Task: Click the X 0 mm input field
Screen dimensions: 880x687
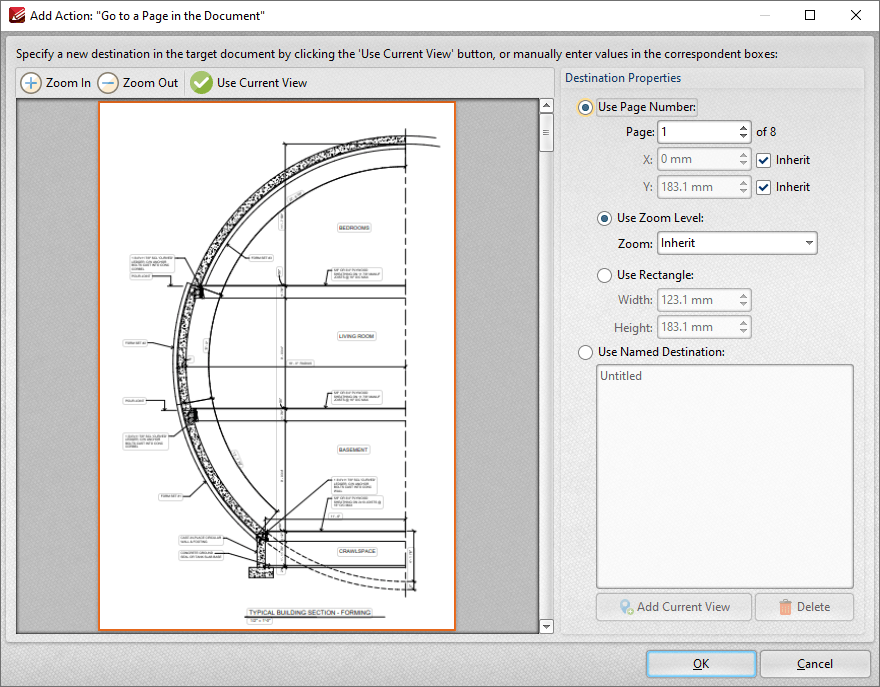Action: pyautogui.click(x=697, y=160)
